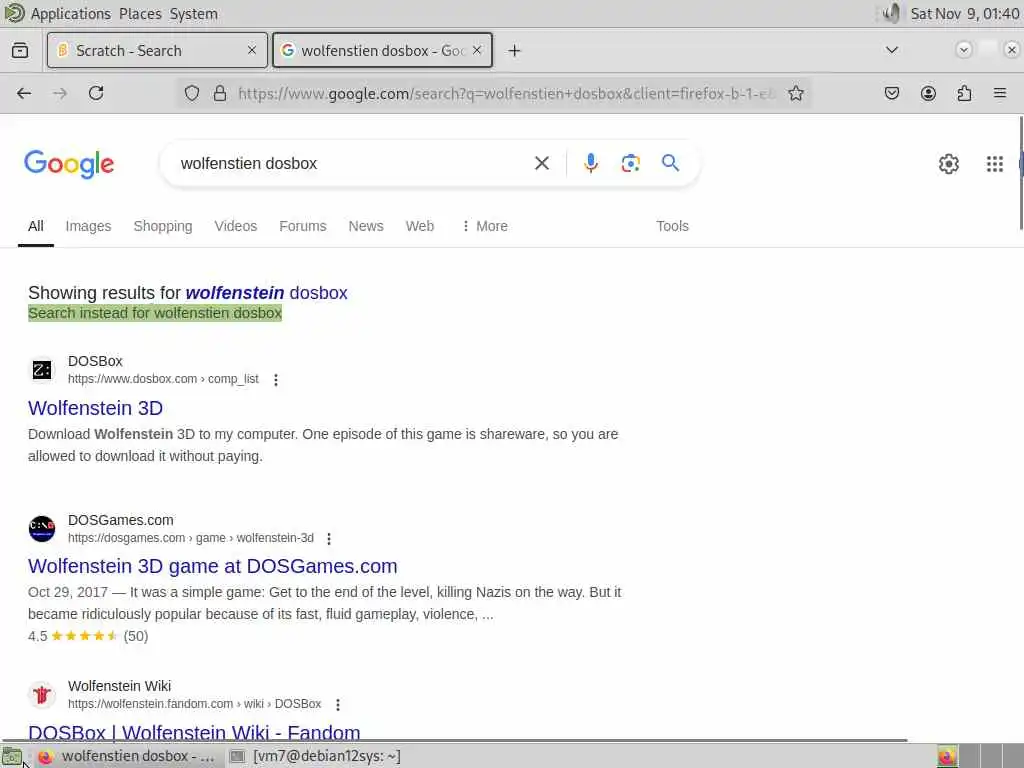Open the Firefox tracking protection shield
Screen dimensions: 1024x768
191,93
